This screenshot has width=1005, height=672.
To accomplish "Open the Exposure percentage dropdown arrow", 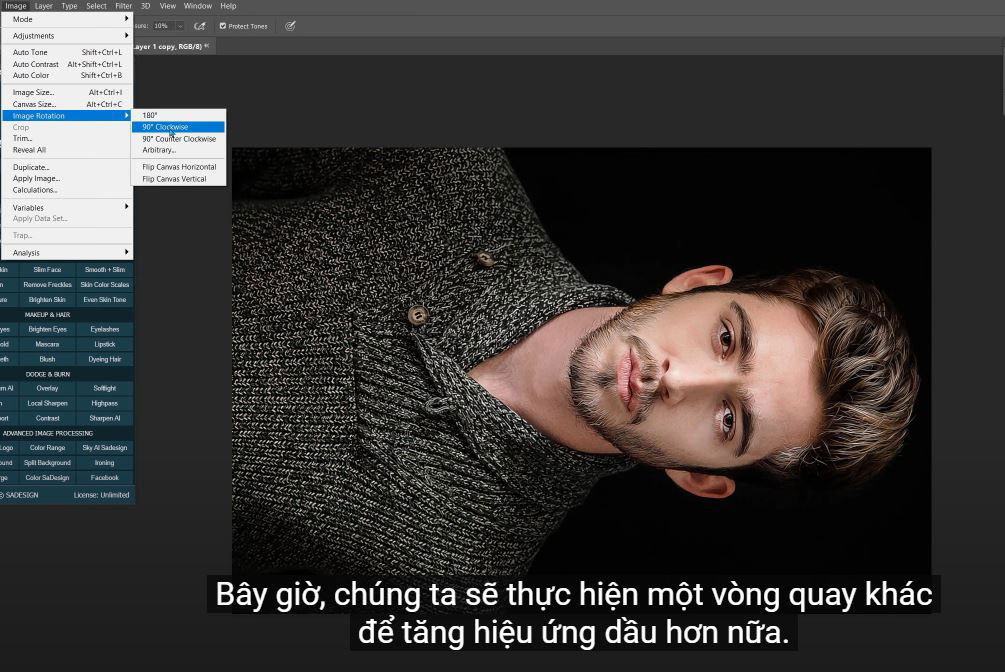I will click(180, 26).
